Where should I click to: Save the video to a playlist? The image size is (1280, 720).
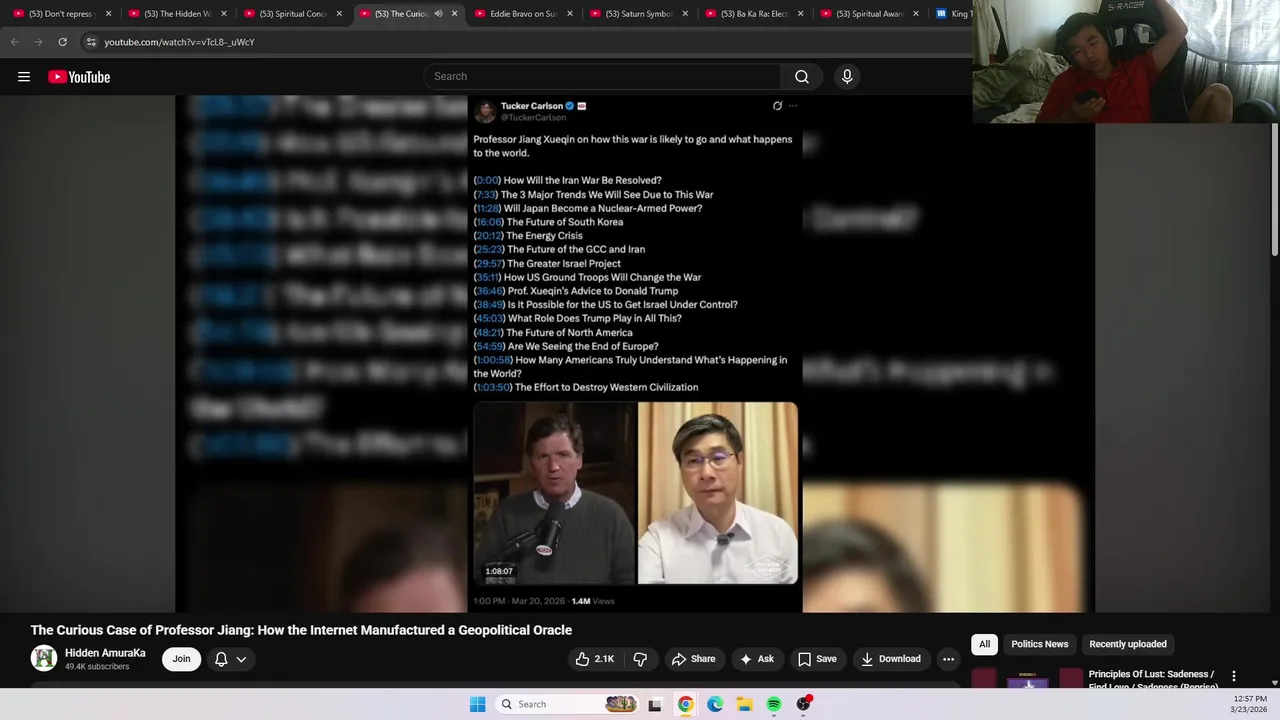817,659
